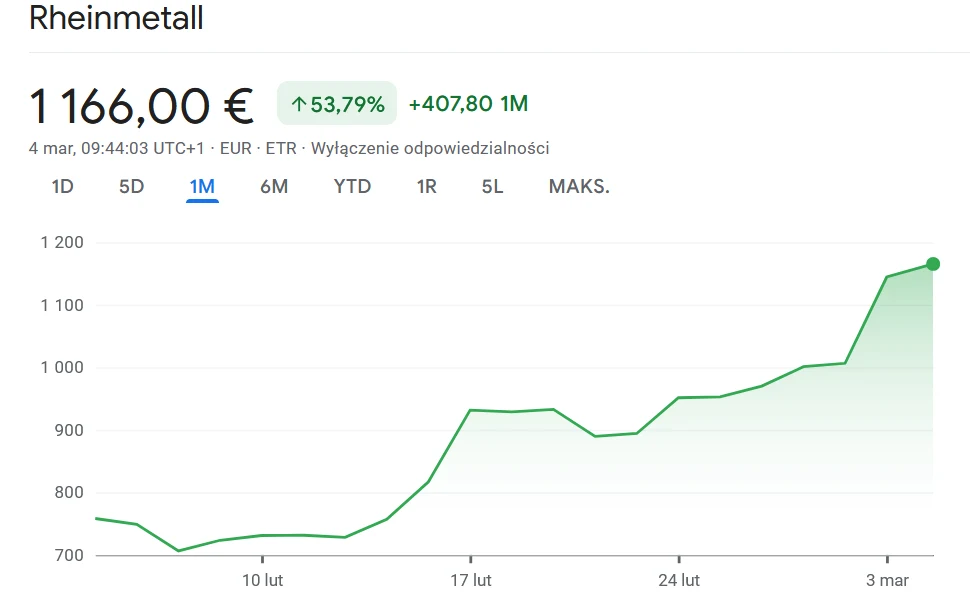
Task: Switch to the 1D time range tab
Action: click(60, 186)
